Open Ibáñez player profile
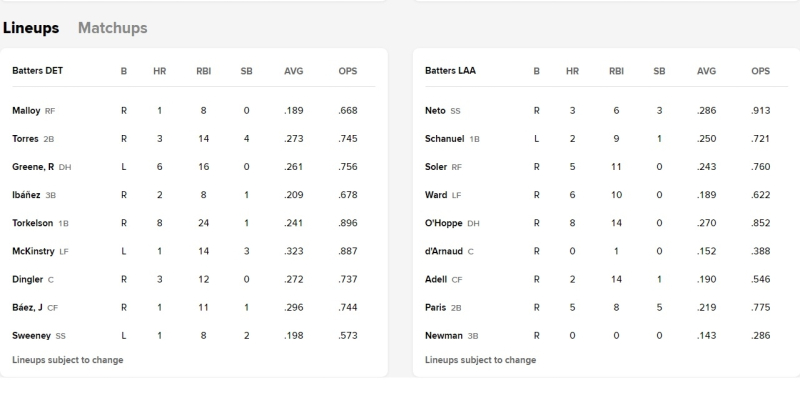The width and height of the screenshot is (800, 405). [x=26, y=195]
